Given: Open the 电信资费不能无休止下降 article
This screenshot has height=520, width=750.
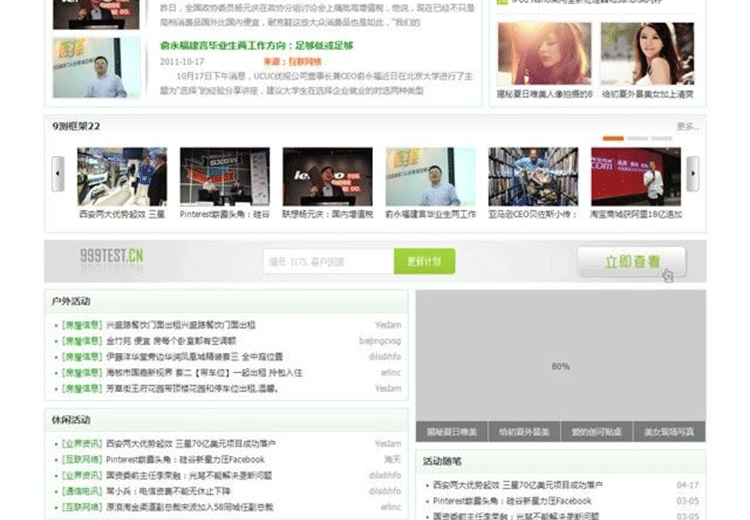Looking at the screenshot, I should (168, 491).
